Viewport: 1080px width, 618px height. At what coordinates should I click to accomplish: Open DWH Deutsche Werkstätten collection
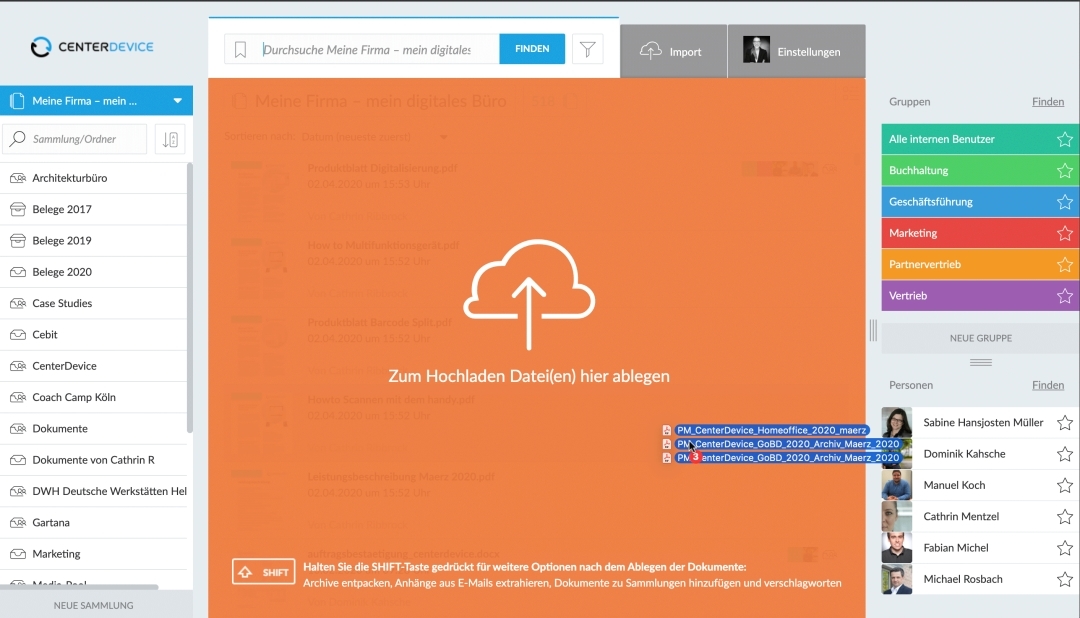click(x=94, y=491)
